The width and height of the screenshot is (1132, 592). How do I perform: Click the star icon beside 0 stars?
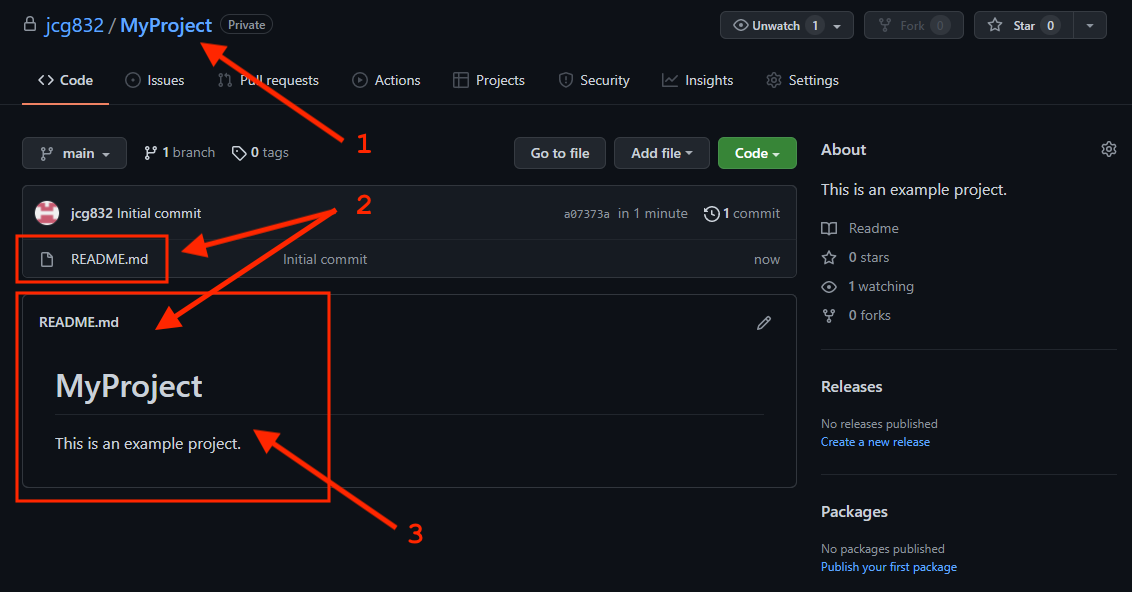(x=829, y=258)
